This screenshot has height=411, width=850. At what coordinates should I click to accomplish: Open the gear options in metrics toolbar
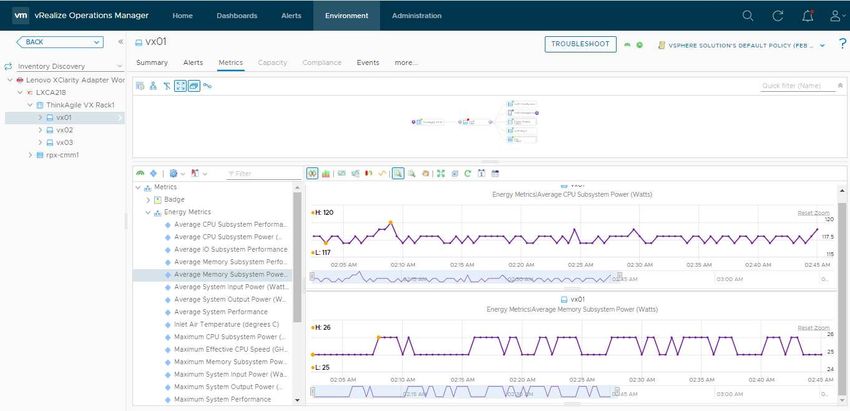177,174
